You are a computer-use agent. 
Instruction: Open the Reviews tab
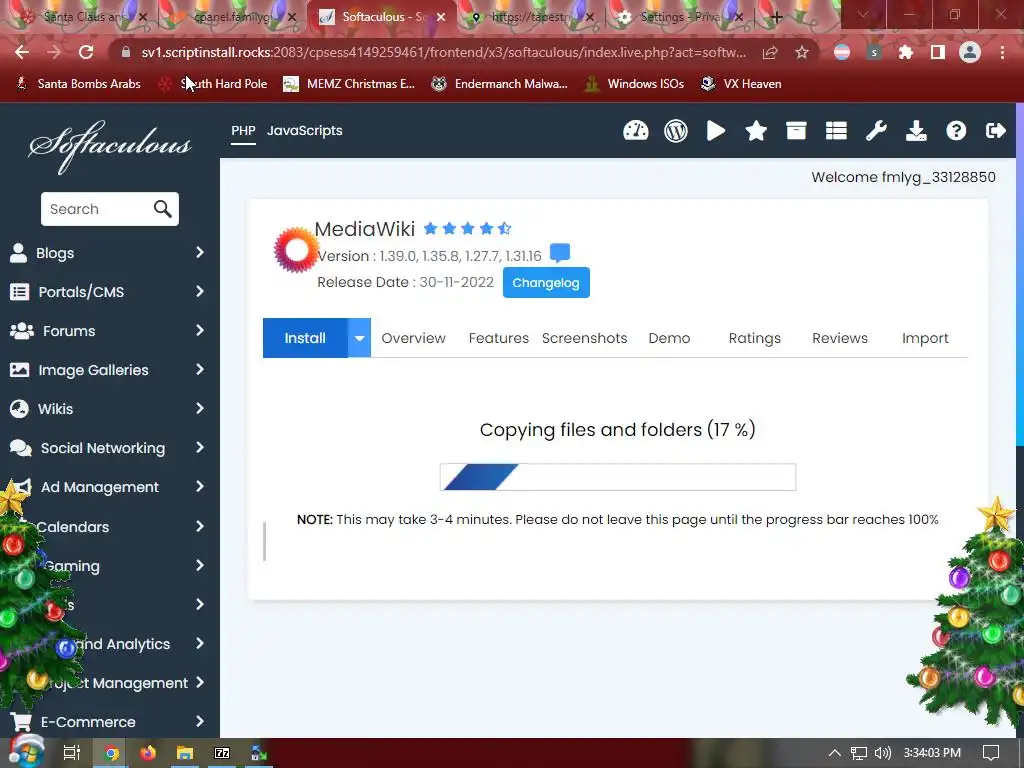coord(840,338)
